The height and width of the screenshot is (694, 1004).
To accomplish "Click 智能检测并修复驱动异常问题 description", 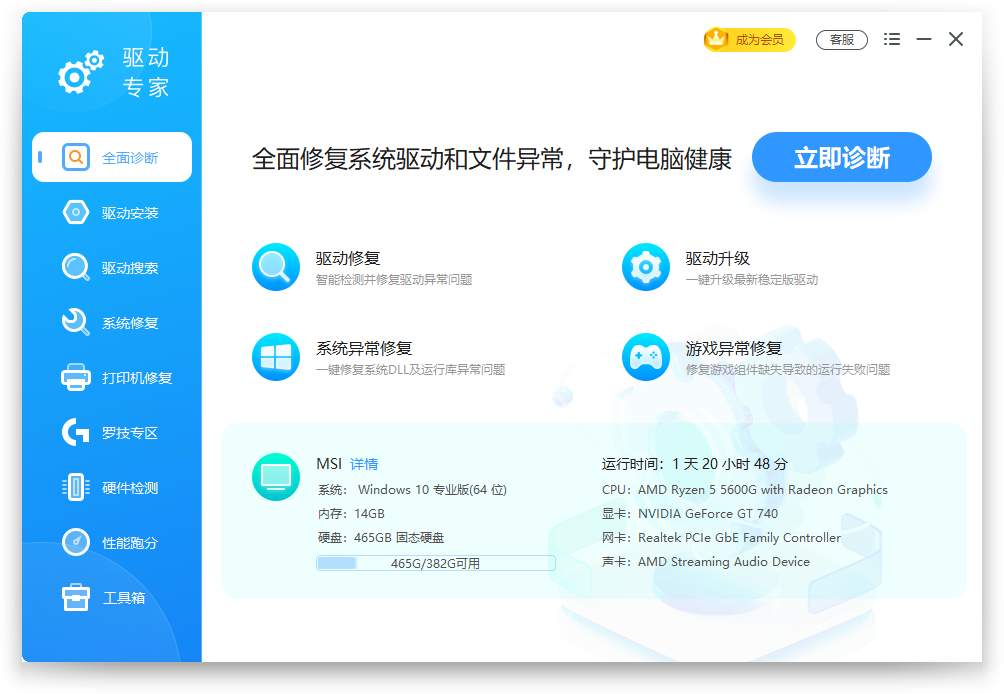I will click(394, 280).
